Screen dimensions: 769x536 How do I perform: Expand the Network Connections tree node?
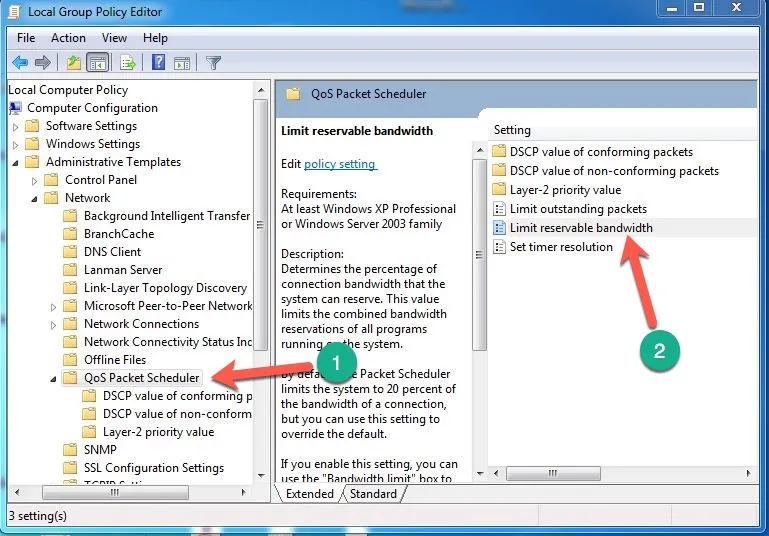pos(53,325)
